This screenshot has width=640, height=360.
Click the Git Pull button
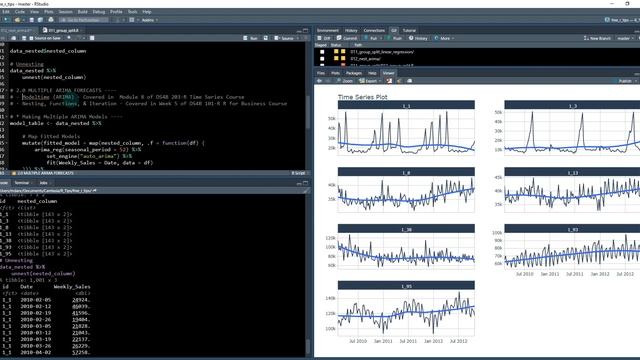[x=371, y=38]
